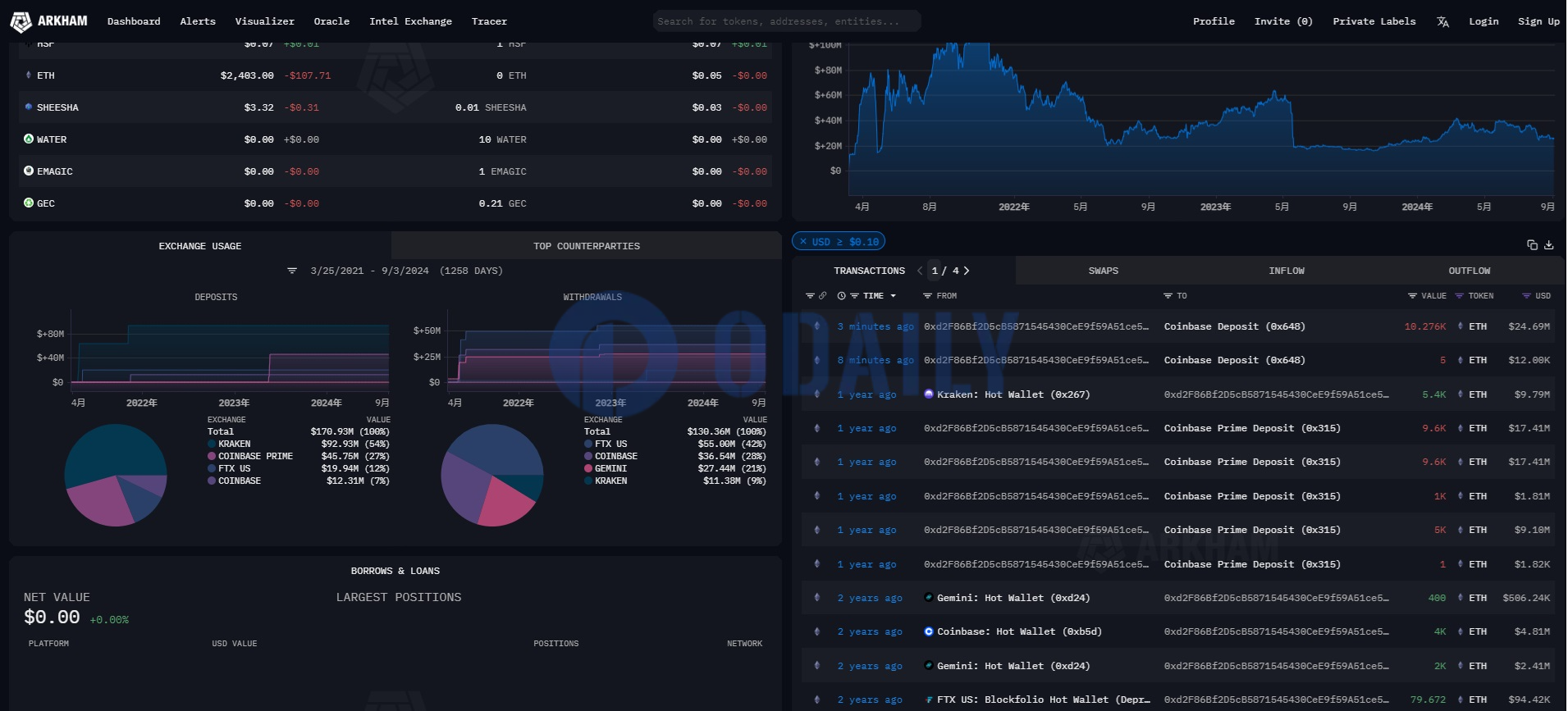Click KRAKEN swatch in deposits legend
Screen dimensions: 1568x711
tap(212, 444)
